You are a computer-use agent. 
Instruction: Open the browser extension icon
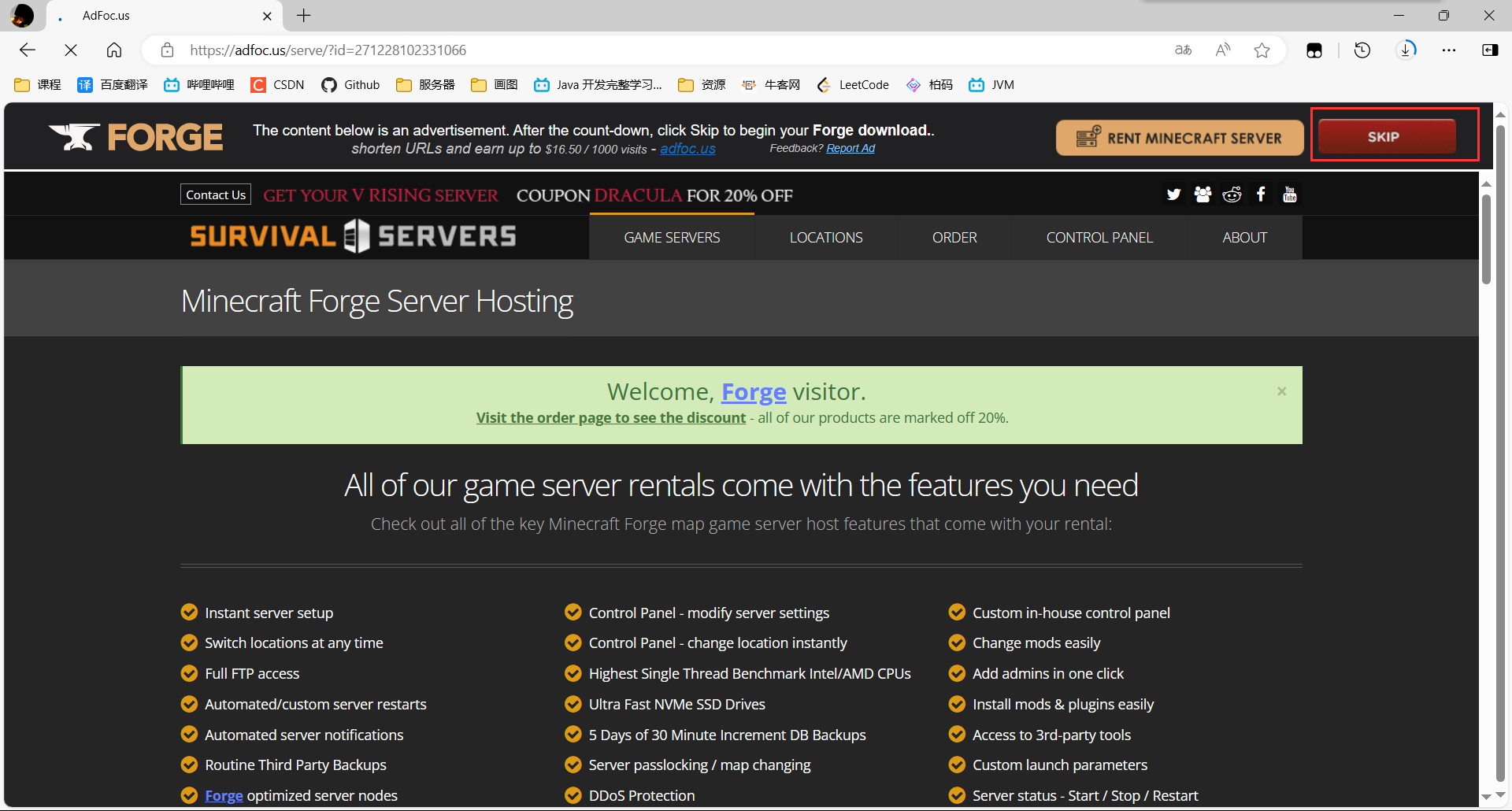tap(1314, 50)
